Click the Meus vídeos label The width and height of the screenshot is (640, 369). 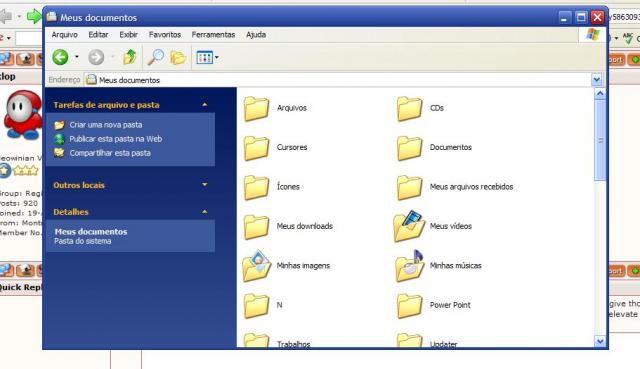(451, 226)
